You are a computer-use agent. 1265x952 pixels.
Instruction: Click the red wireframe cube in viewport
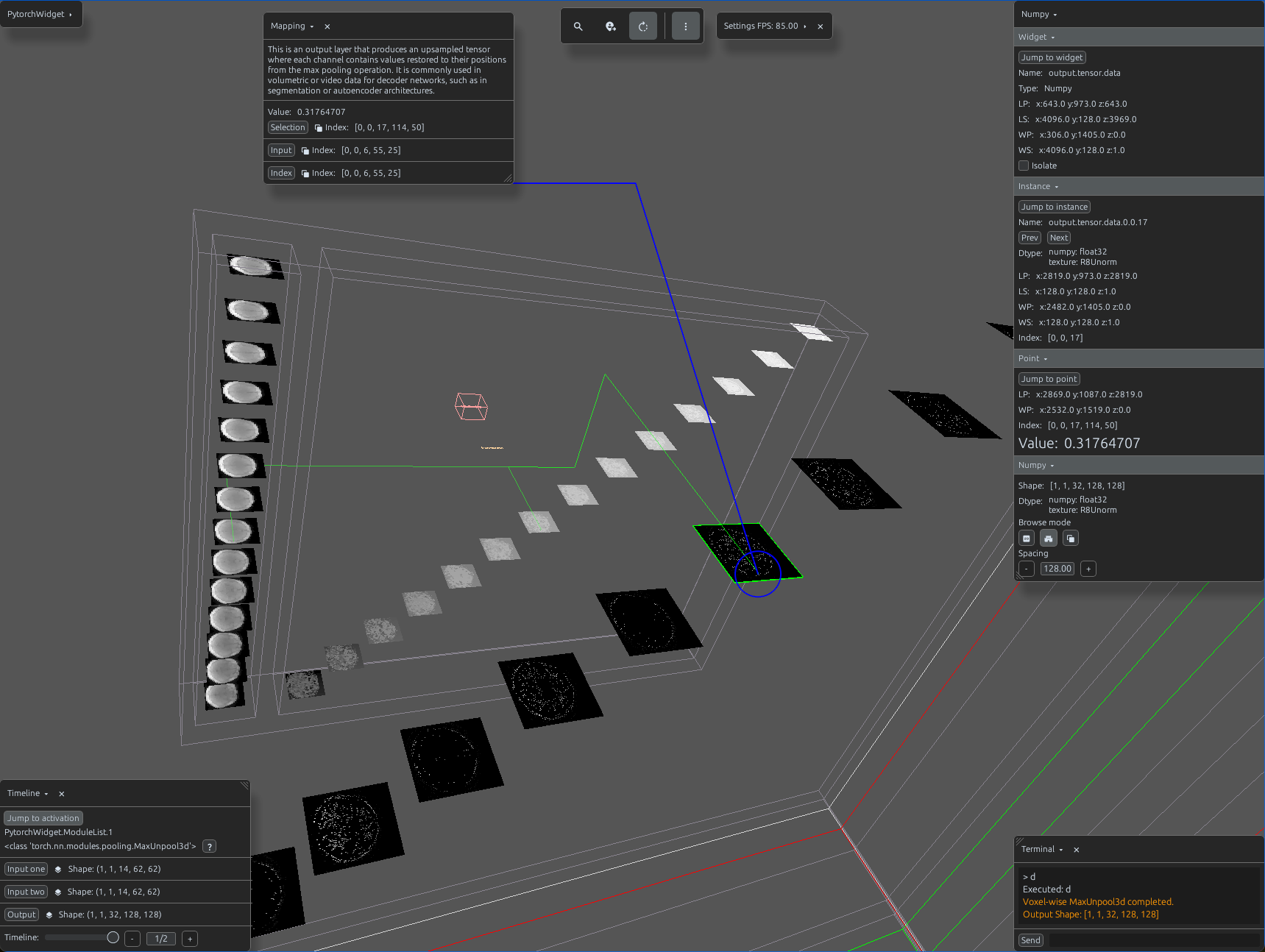pyautogui.click(x=471, y=406)
